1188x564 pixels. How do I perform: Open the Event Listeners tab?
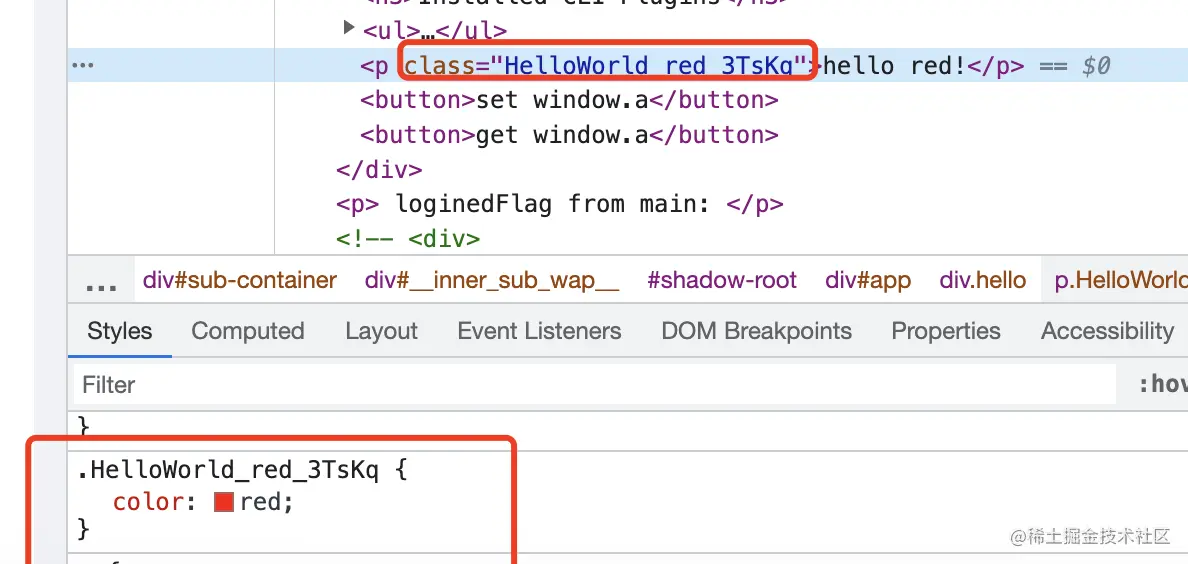coord(539,331)
